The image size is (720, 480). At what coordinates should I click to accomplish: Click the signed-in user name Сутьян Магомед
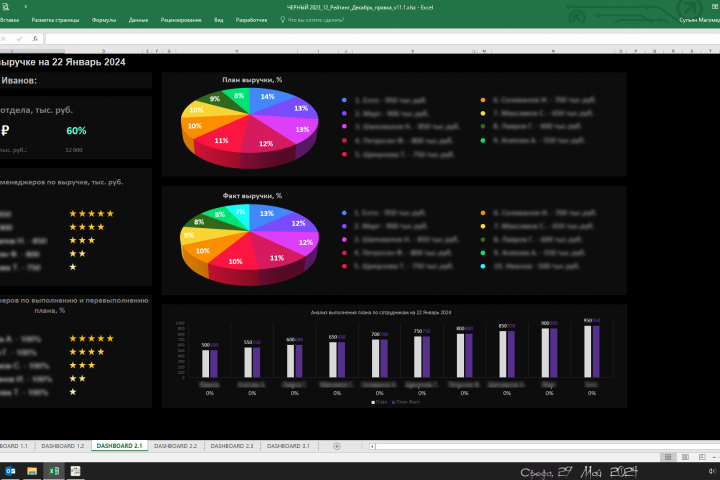pyautogui.click(x=699, y=20)
